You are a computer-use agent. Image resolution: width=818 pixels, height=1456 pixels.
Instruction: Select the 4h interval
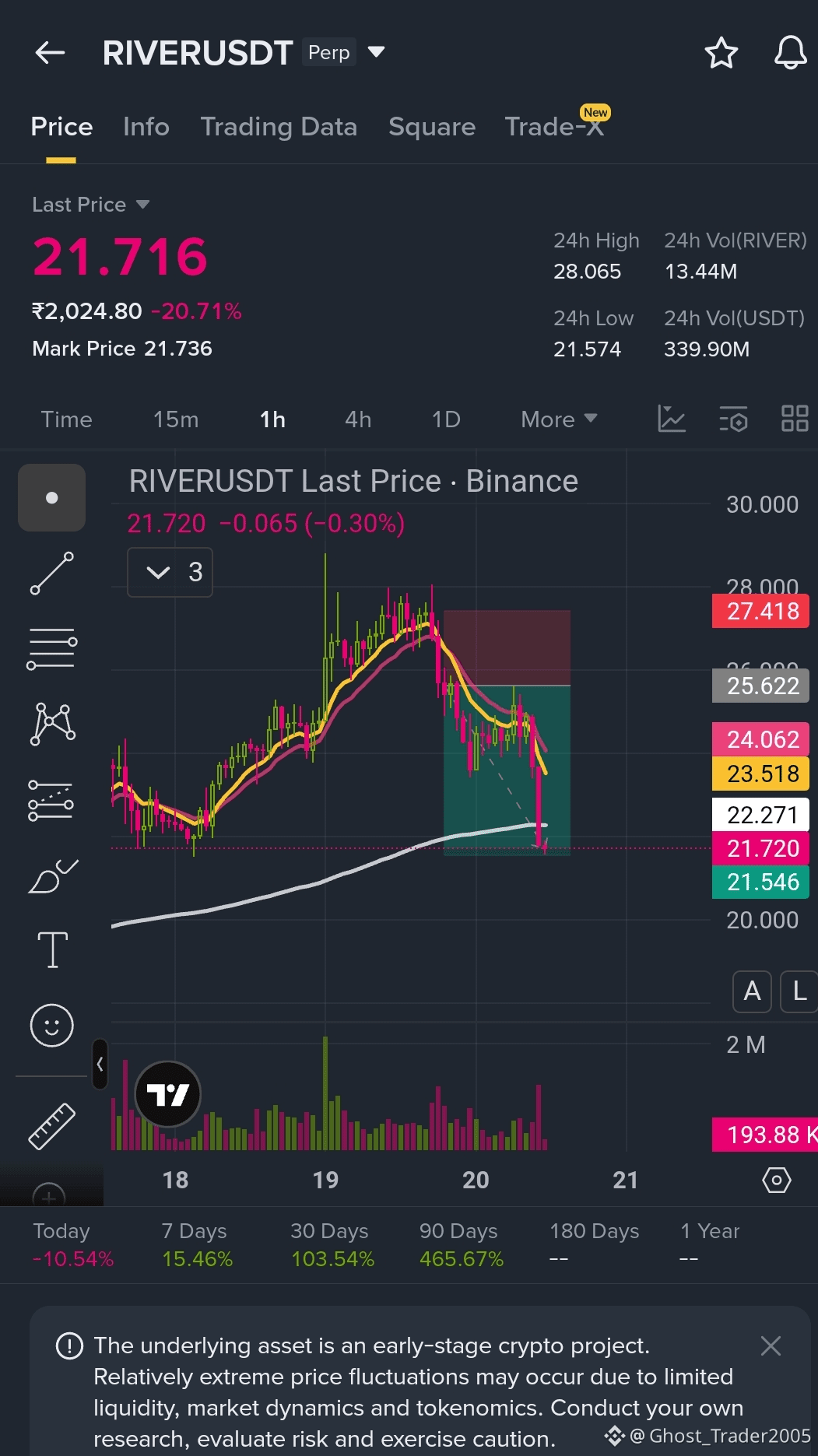[358, 419]
